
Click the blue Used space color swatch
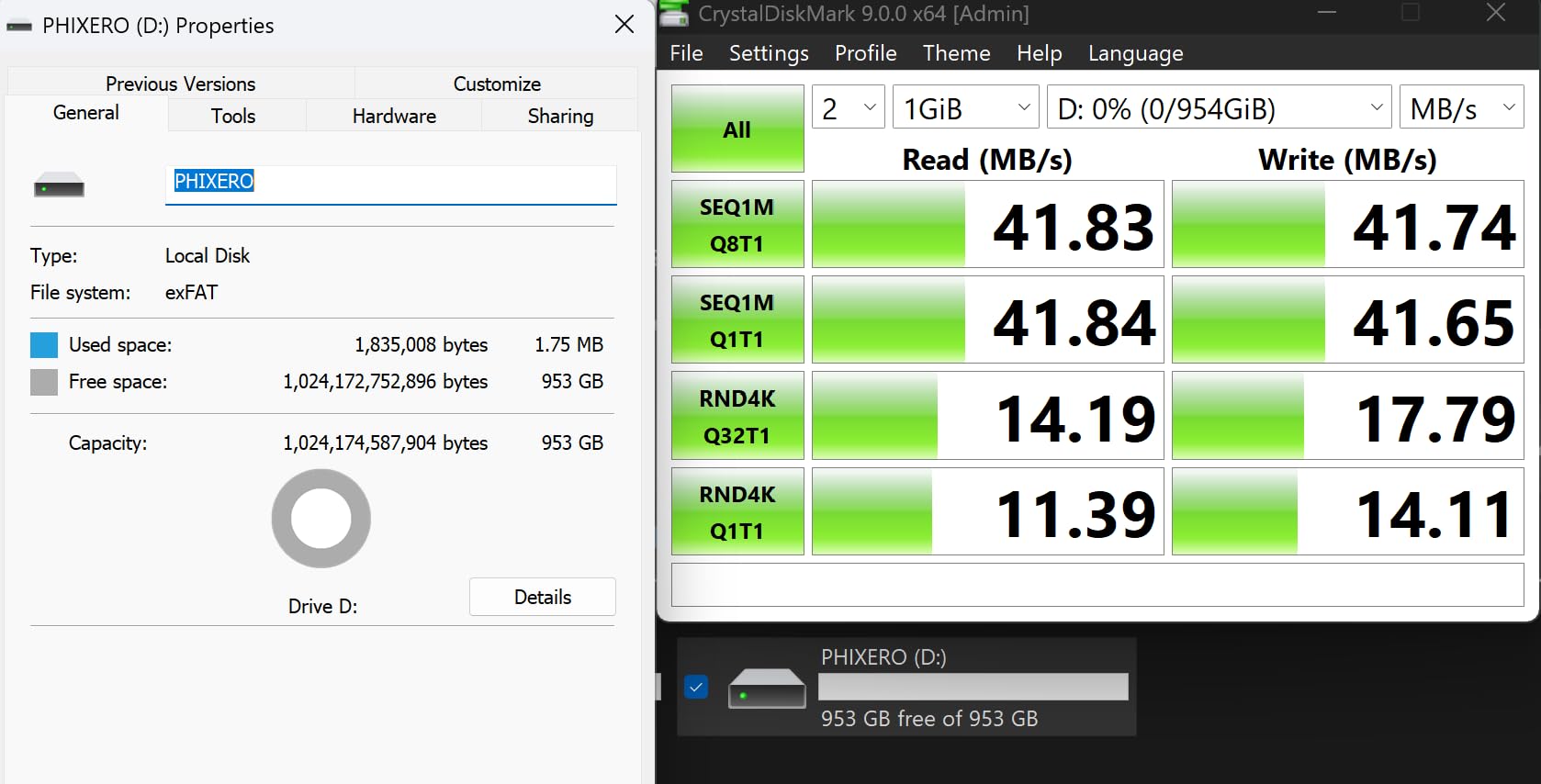(x=44, y=345)
